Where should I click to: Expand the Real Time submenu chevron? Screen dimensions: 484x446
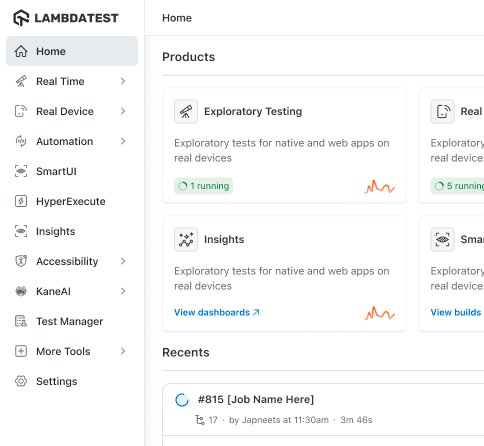coord(123,81)
